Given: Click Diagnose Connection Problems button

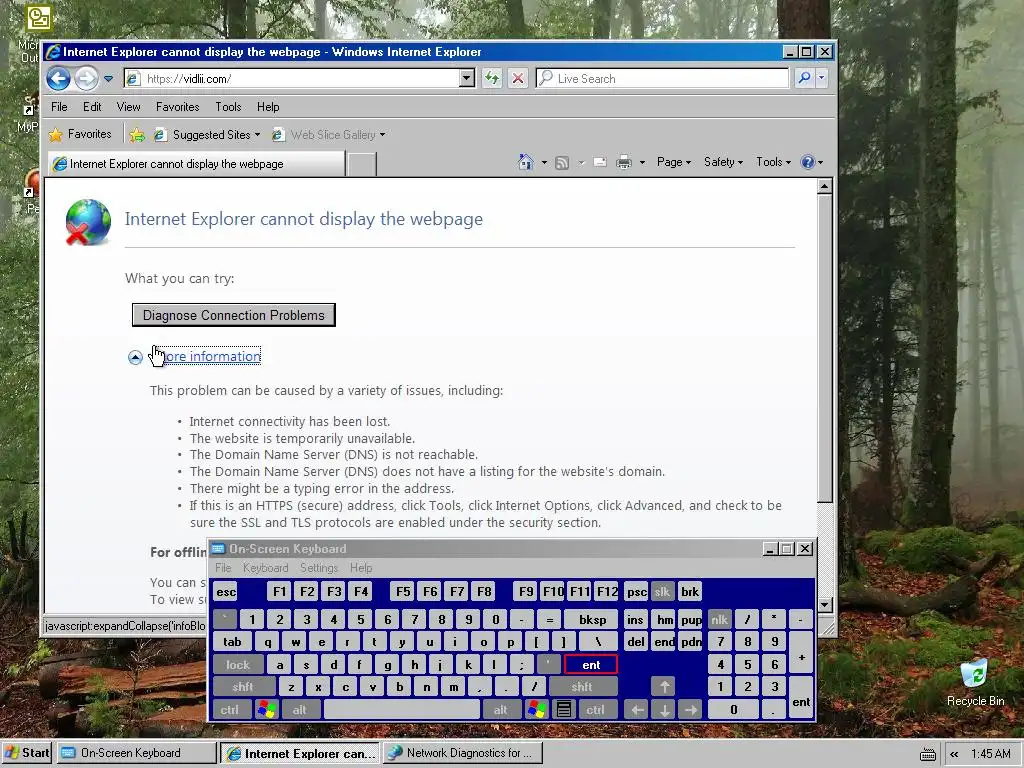Looking at the screenshot, I should tap(234, 315).
